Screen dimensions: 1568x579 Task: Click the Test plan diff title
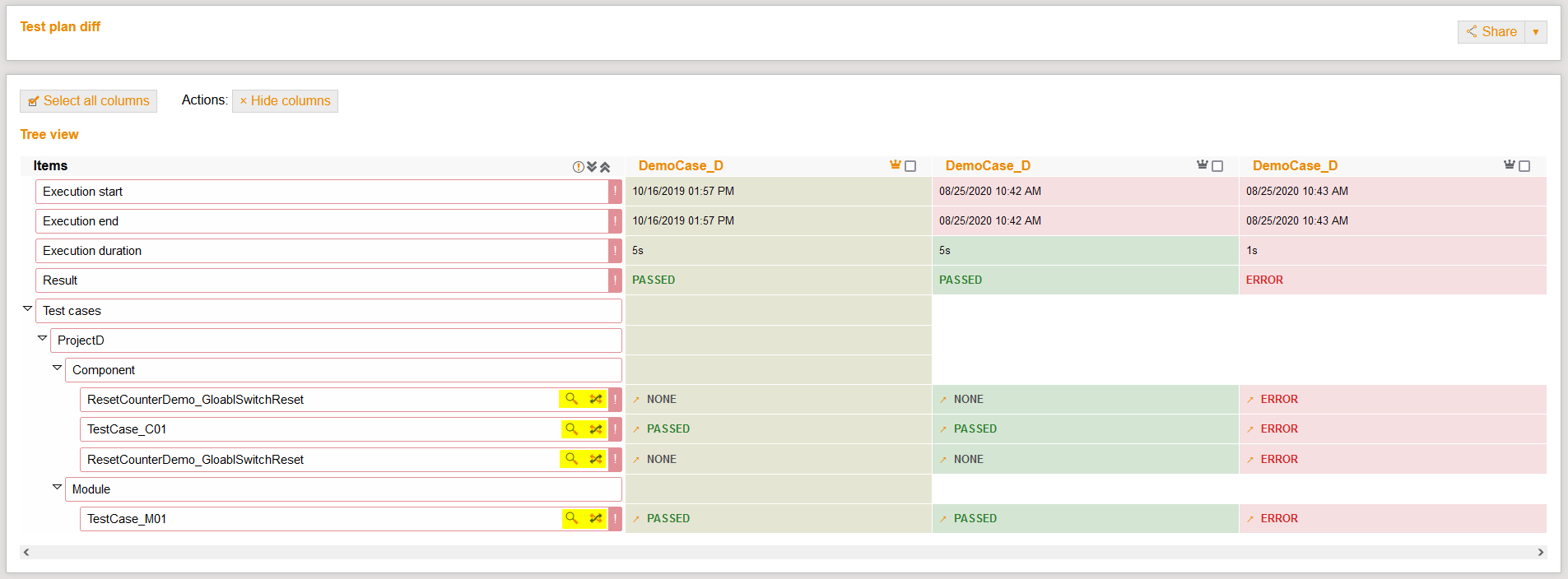point(60,26)
